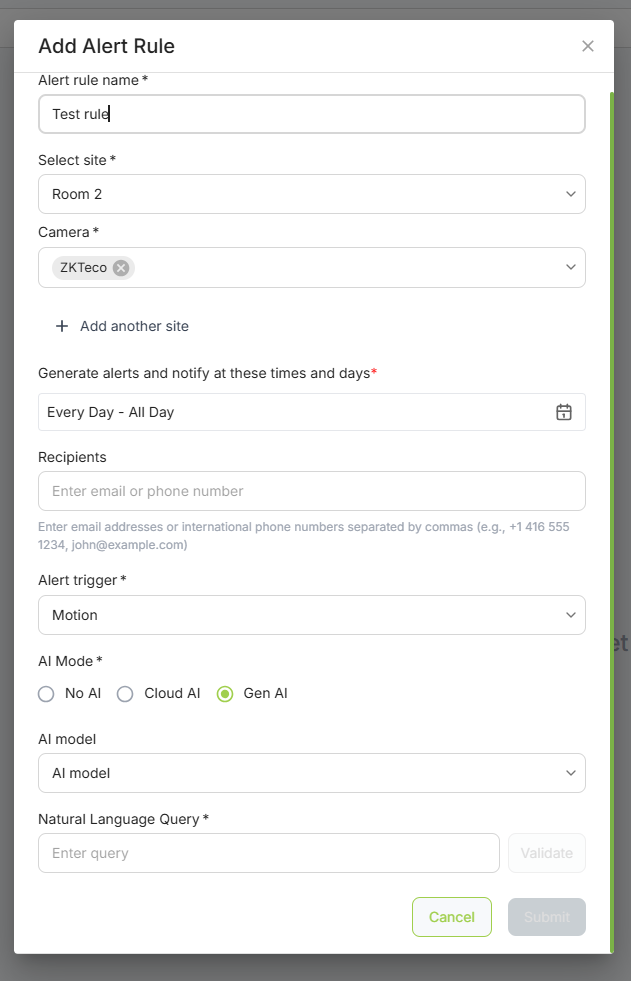Close the Add Alert Rule dialog

(588, 46)
